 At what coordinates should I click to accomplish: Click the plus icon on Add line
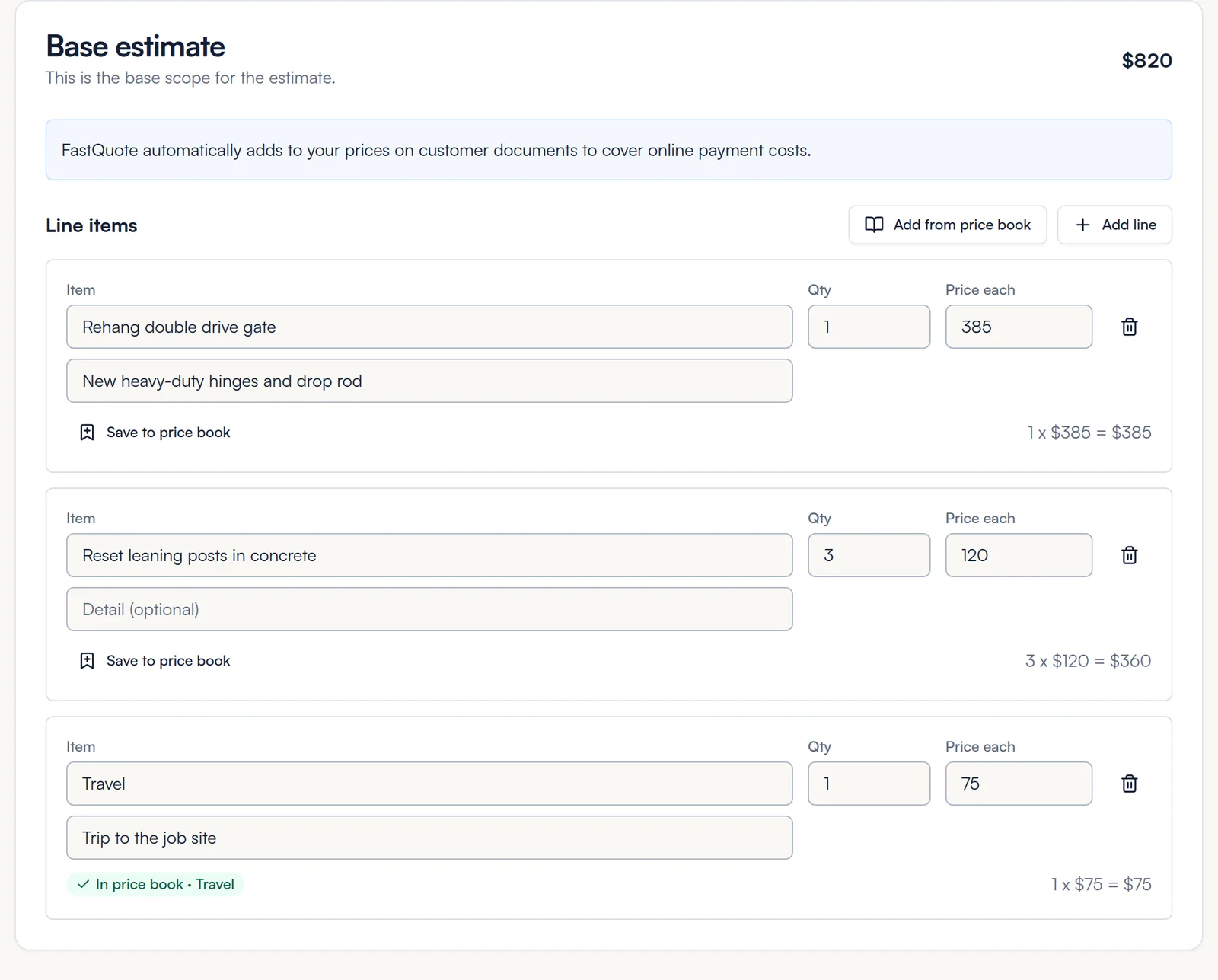click(1082, 225)
